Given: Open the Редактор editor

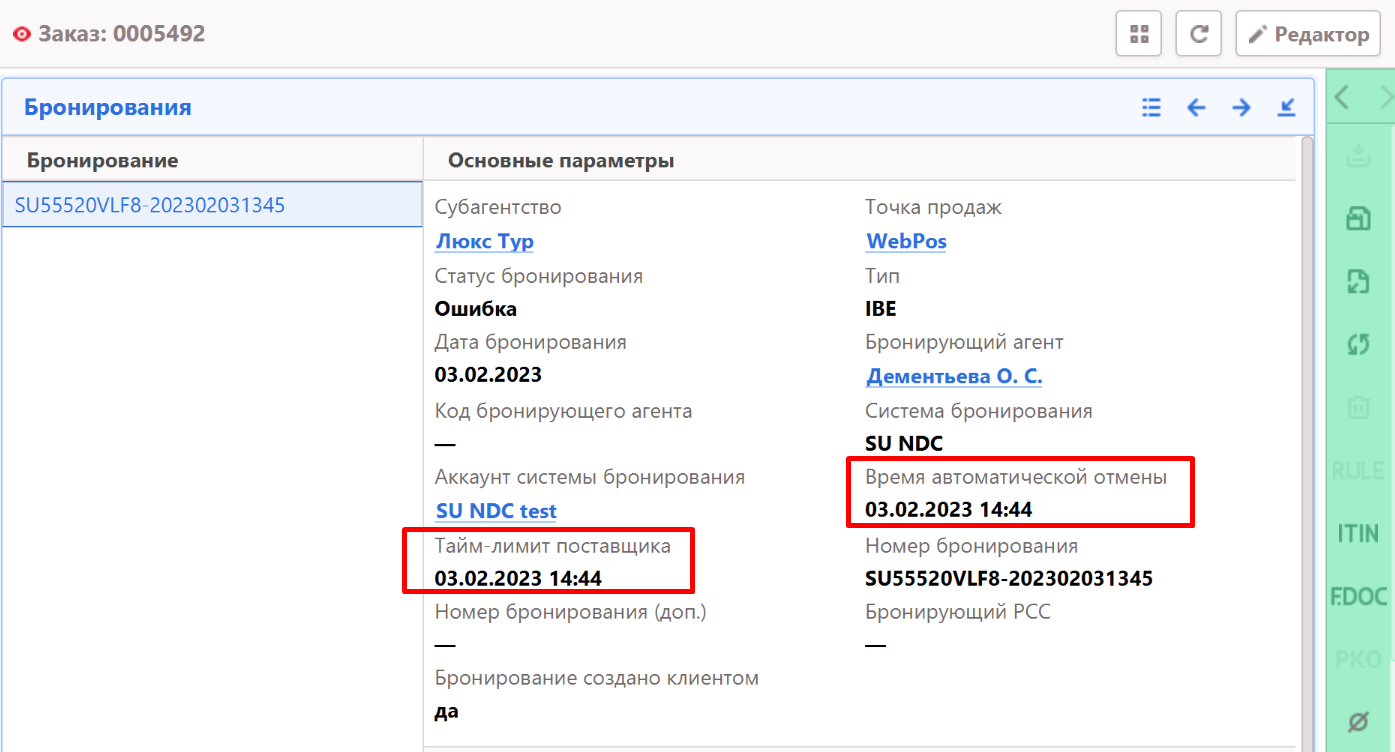Looking at the screenshot, I should click(1308, 34).
